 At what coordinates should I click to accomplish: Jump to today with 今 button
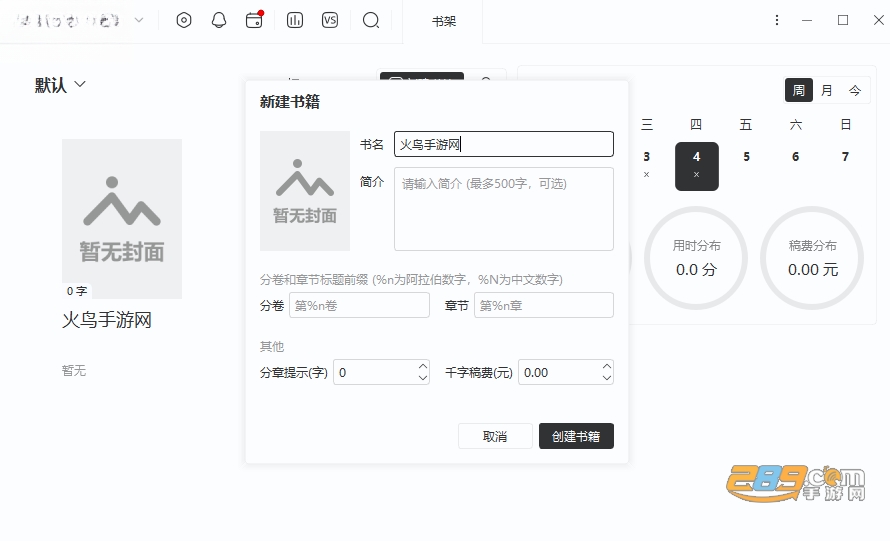click(x=855, y=90)
